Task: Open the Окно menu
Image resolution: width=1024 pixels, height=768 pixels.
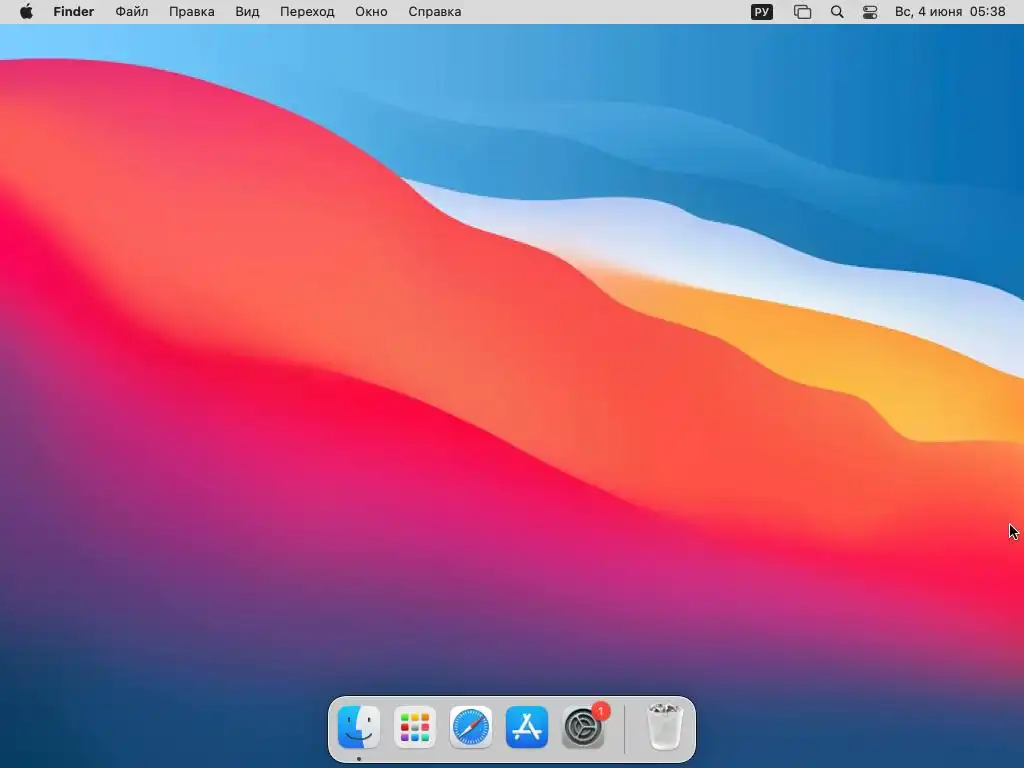Action: (371, 12)
